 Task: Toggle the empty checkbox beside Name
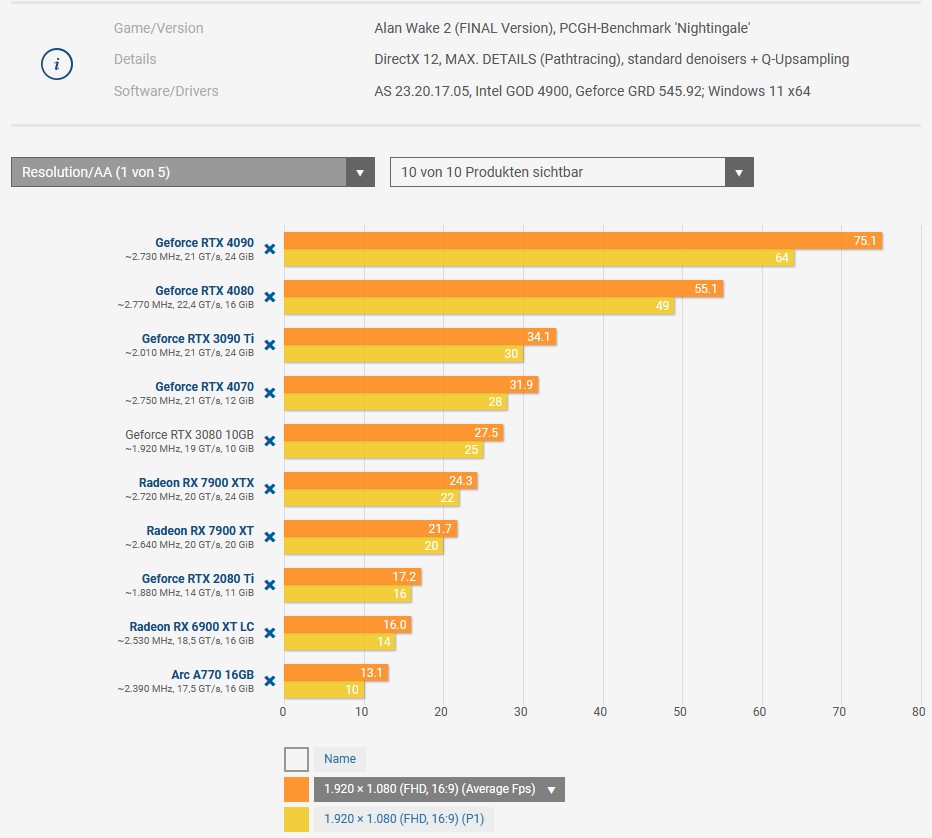297,760
